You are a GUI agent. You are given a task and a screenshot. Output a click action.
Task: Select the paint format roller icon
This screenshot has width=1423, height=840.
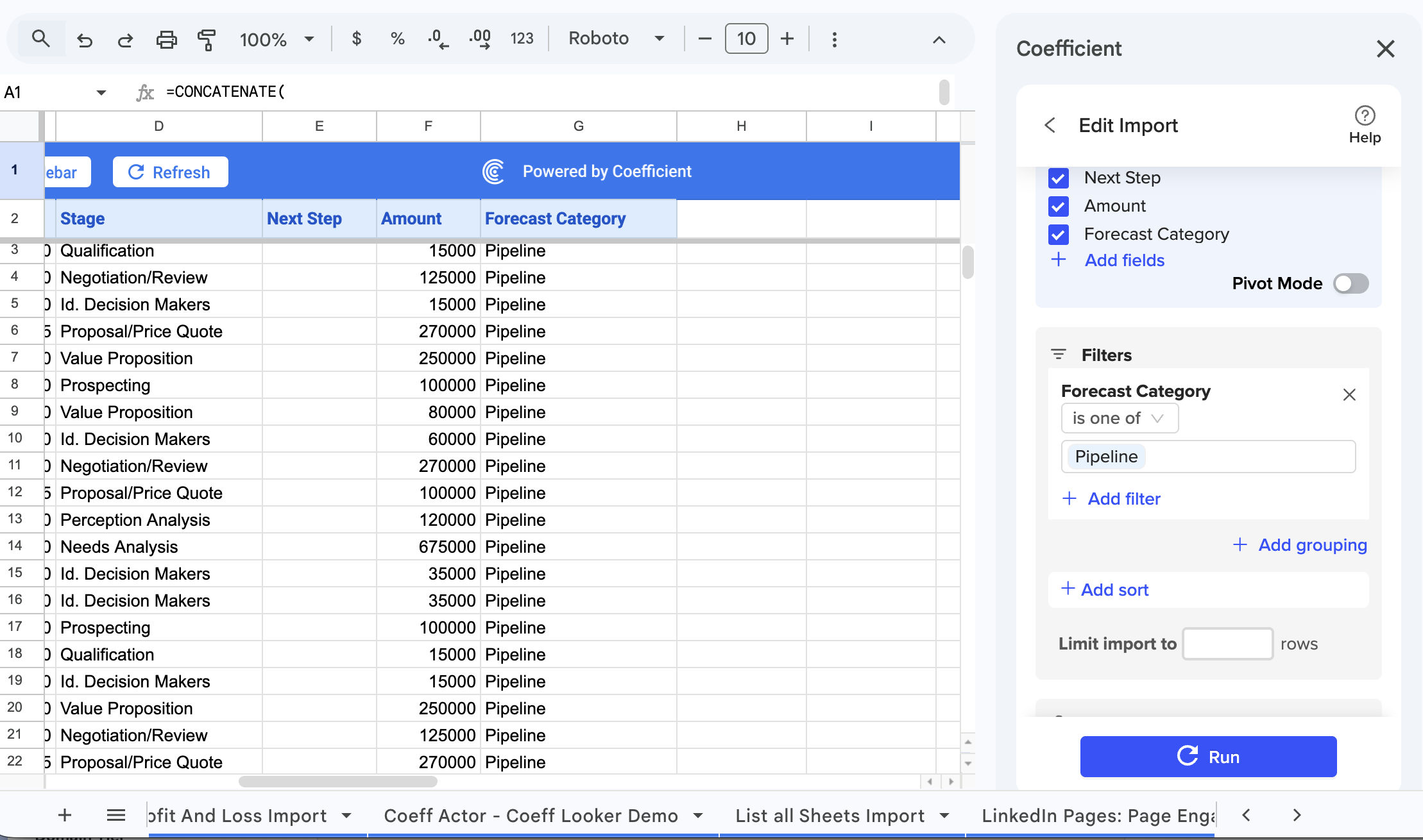(207, 40)
